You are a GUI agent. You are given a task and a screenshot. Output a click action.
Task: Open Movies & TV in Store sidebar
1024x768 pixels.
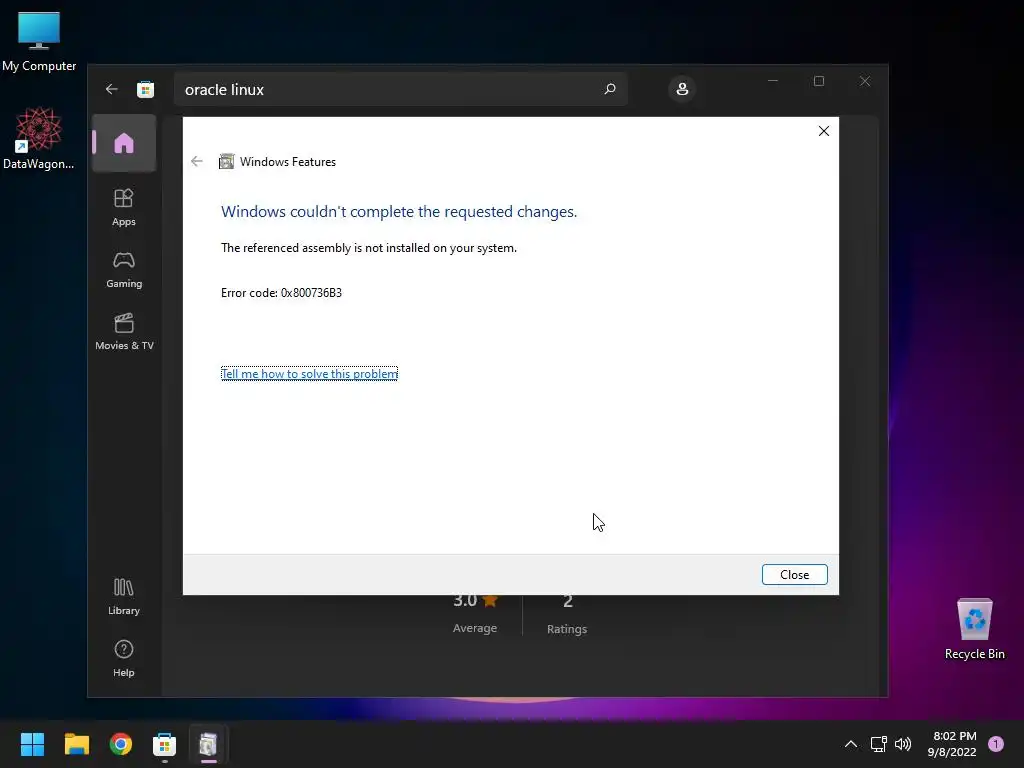pyautogui.click(x=124, y=331)
